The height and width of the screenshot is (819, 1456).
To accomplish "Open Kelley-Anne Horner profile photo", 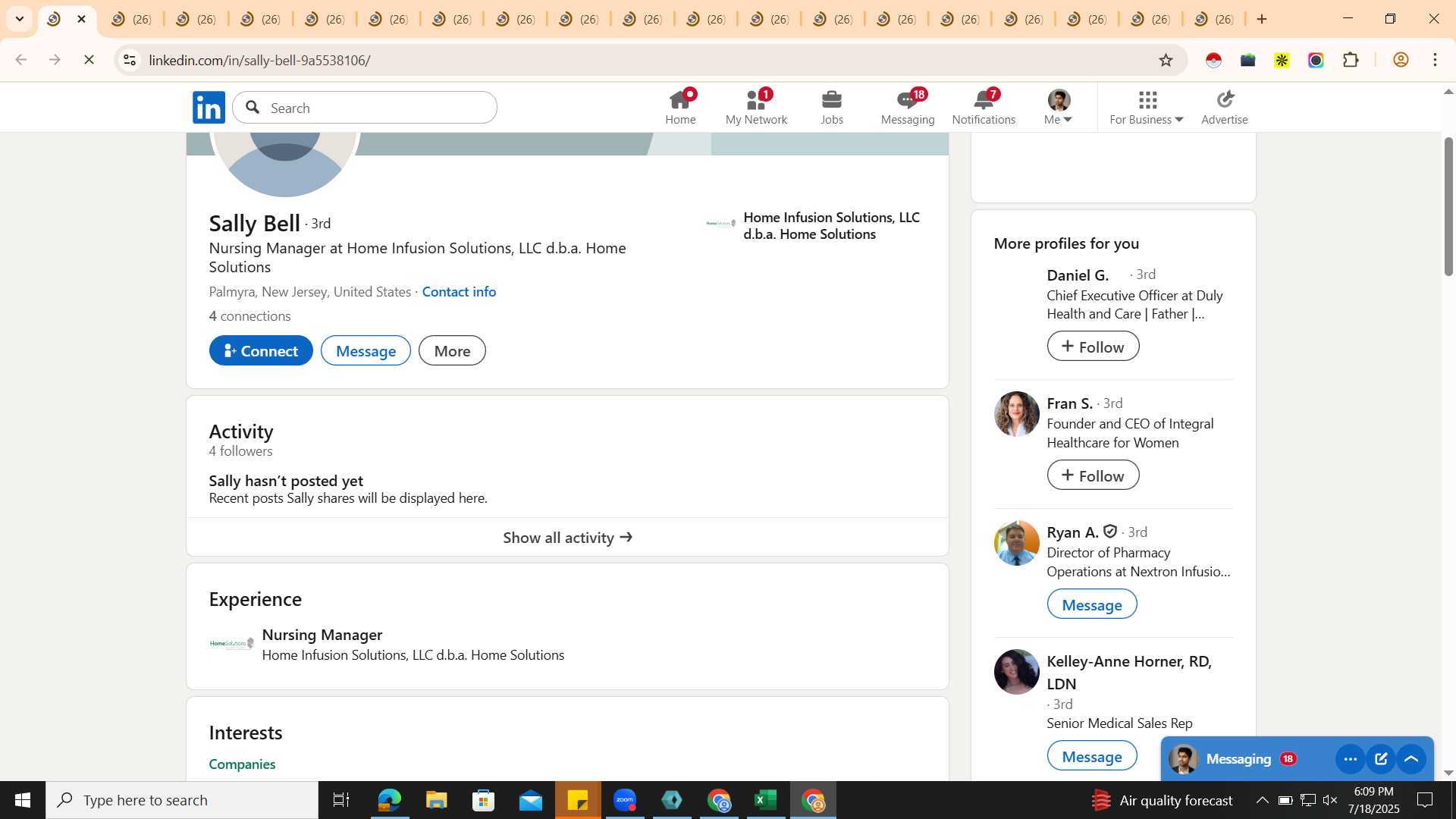I will coord(1016,672).
